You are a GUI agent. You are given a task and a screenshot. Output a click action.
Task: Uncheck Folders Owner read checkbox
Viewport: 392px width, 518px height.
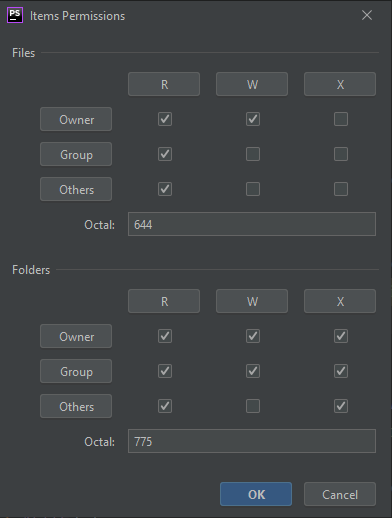[165, 336]
